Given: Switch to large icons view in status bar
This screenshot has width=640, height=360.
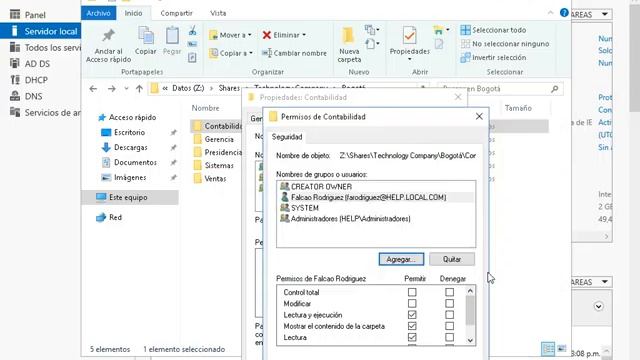Looking at the screenshot, I should [x=562, y=349].
